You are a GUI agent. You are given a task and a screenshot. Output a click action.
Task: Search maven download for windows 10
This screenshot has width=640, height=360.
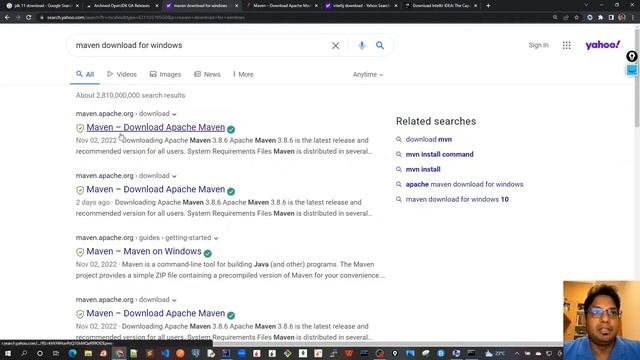pos(457,200)
